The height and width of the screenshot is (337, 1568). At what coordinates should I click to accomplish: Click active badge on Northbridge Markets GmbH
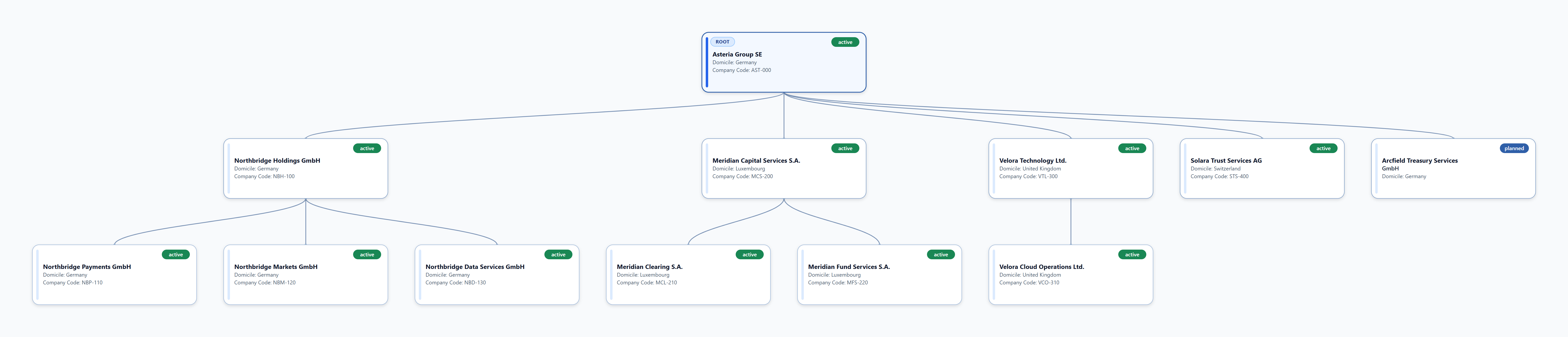click(x=367, y=255)
